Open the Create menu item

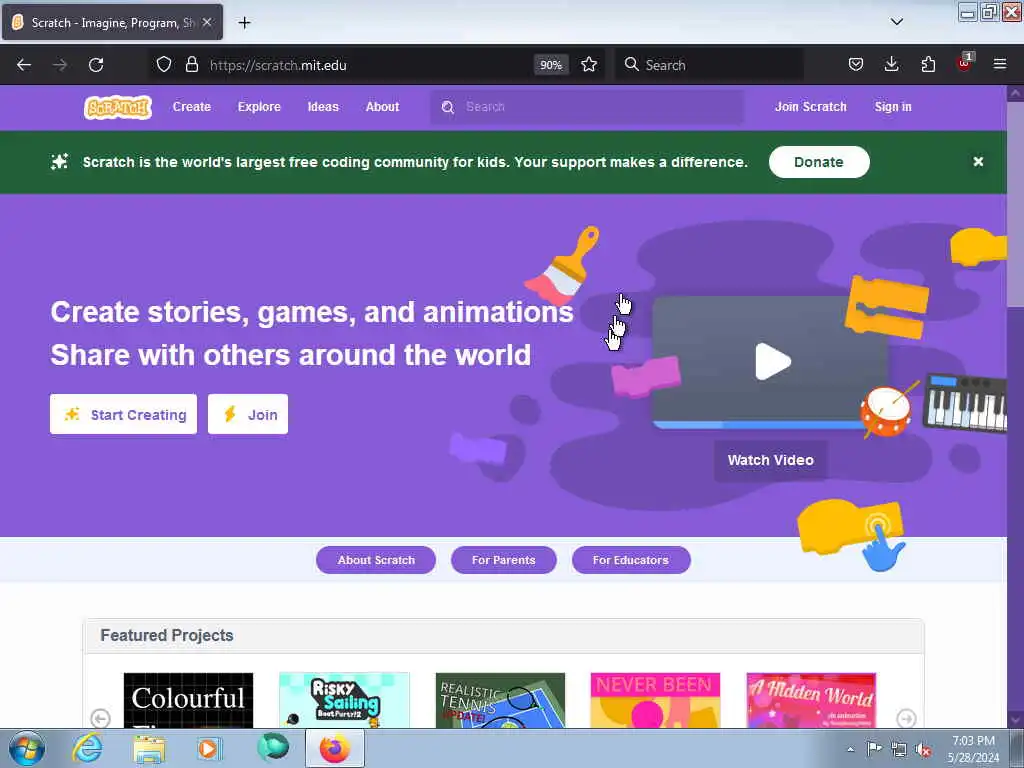click(x=191, y=106)
